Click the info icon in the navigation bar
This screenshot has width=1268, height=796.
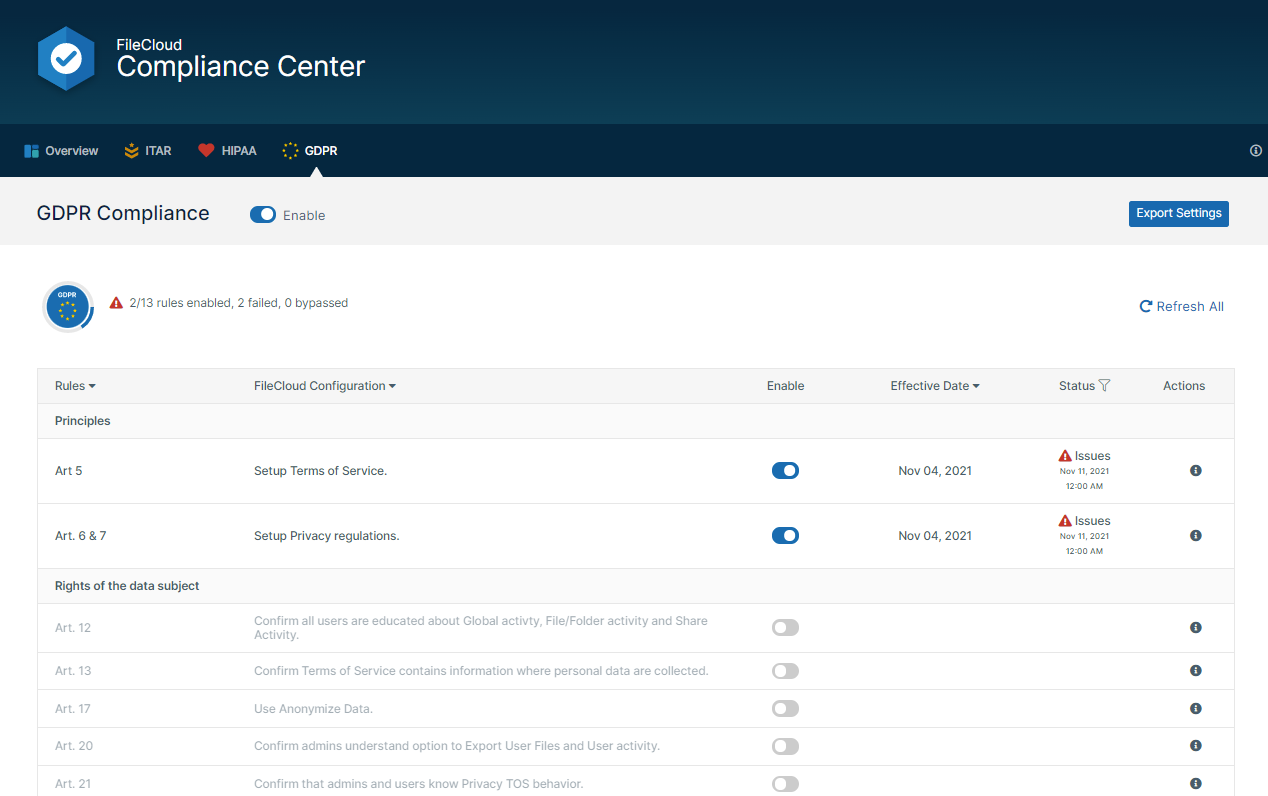point(1256,151)
